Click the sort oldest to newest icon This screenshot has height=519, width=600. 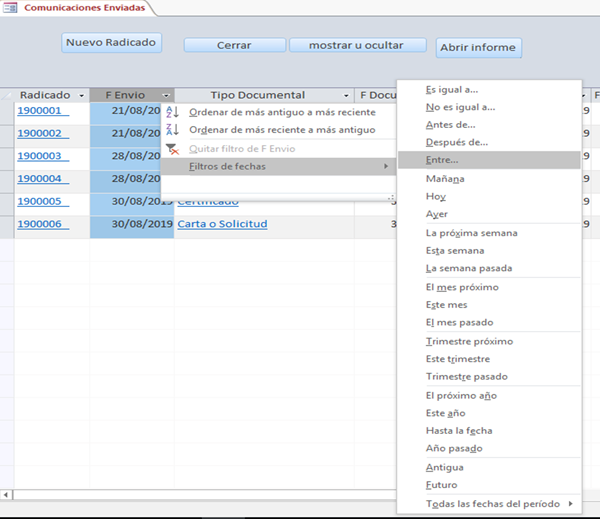click(x=171, y=112)
